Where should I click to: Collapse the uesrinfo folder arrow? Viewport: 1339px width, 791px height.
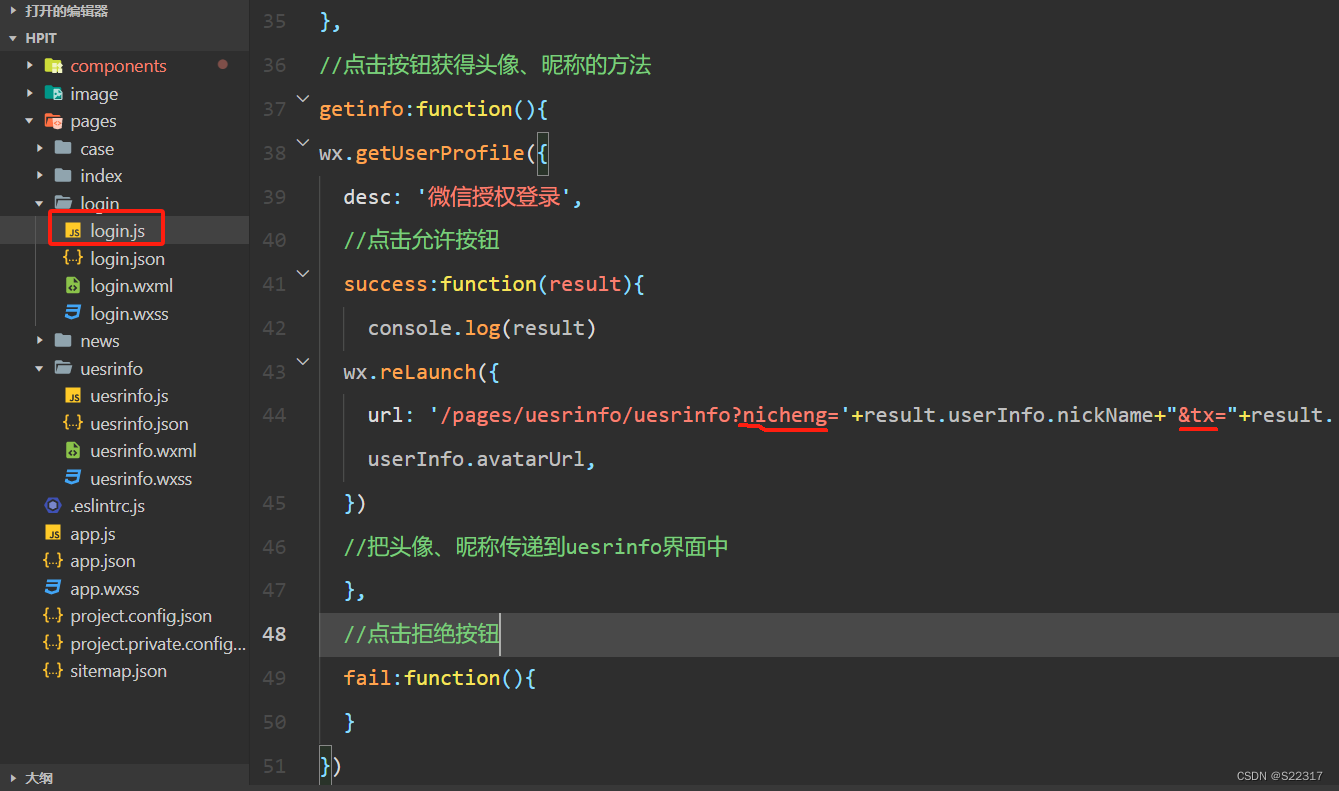click(40, 368)
